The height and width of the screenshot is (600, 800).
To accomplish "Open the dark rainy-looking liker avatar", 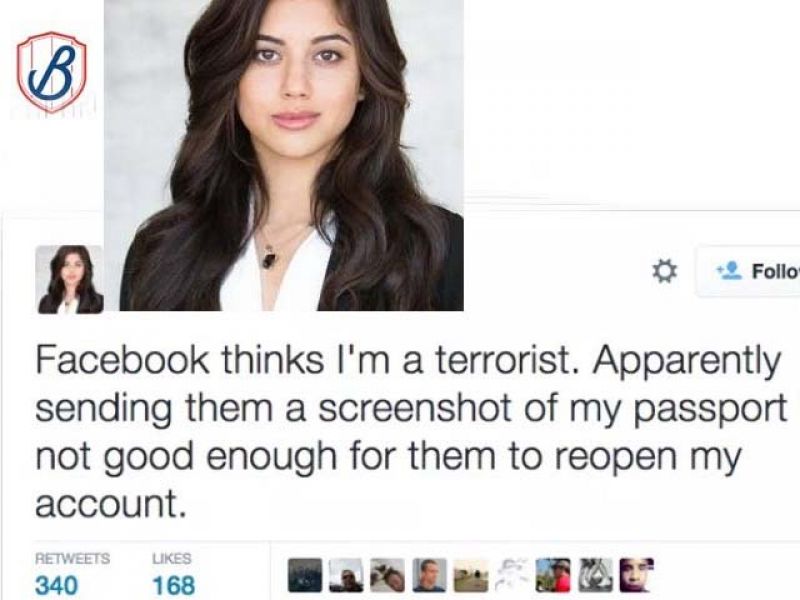I will point(305,575).
